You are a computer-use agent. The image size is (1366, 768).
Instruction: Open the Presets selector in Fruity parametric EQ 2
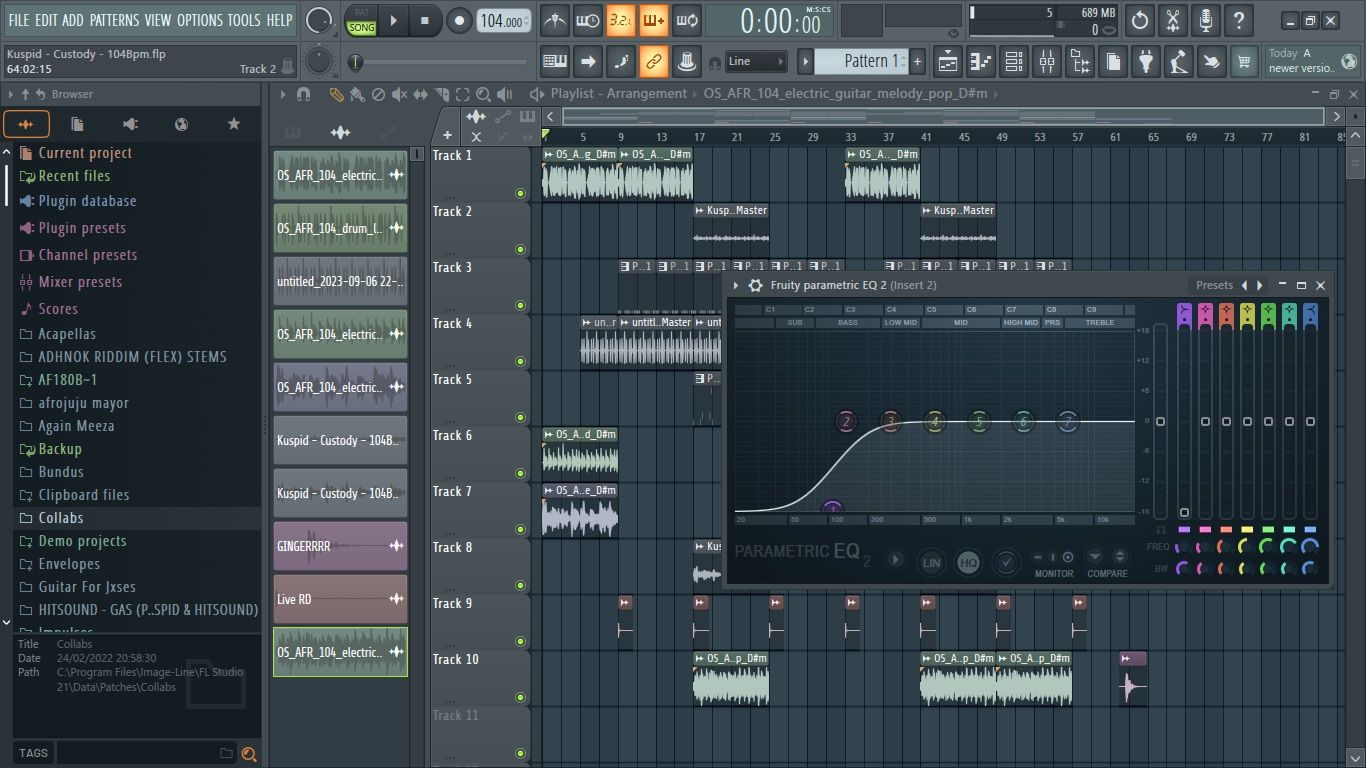[1213, 285]
